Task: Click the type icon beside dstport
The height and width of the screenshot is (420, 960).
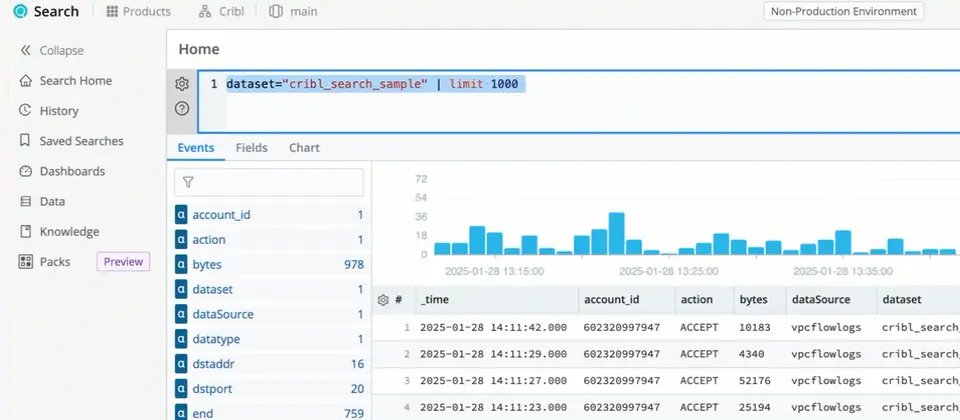Action: click(x=181, y=389)
